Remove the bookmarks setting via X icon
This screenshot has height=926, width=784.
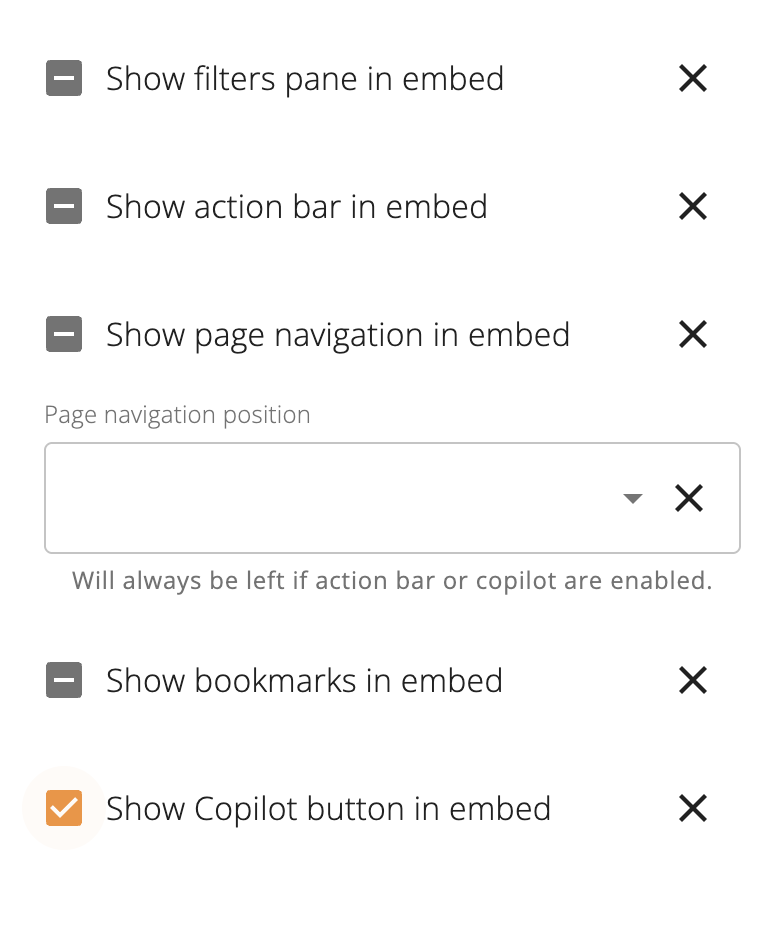point(693,681)
